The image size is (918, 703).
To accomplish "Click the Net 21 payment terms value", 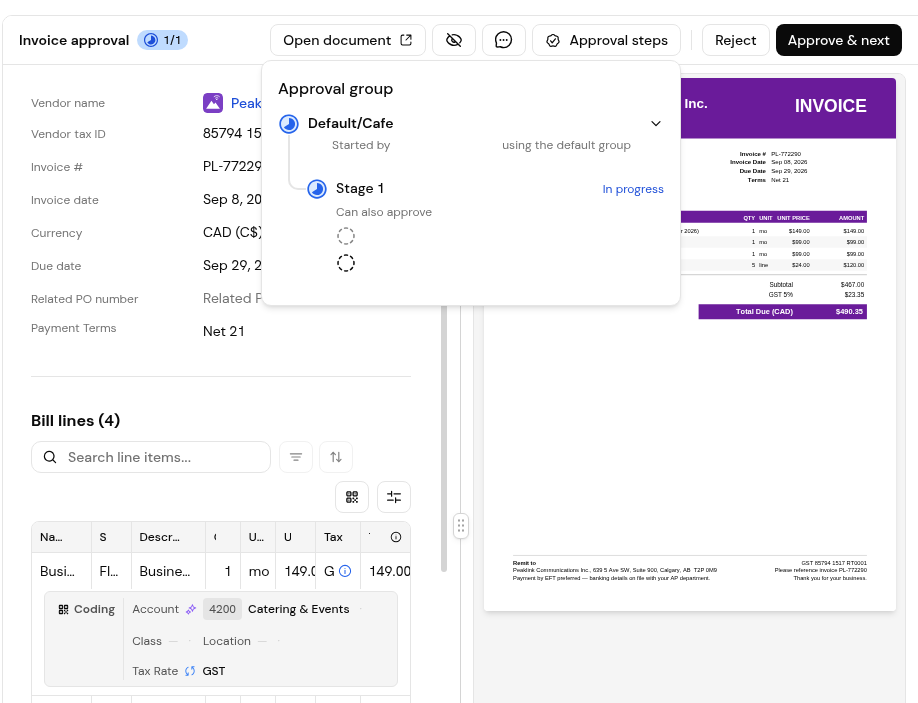I will pyautogui.click(x=224, y=331).
